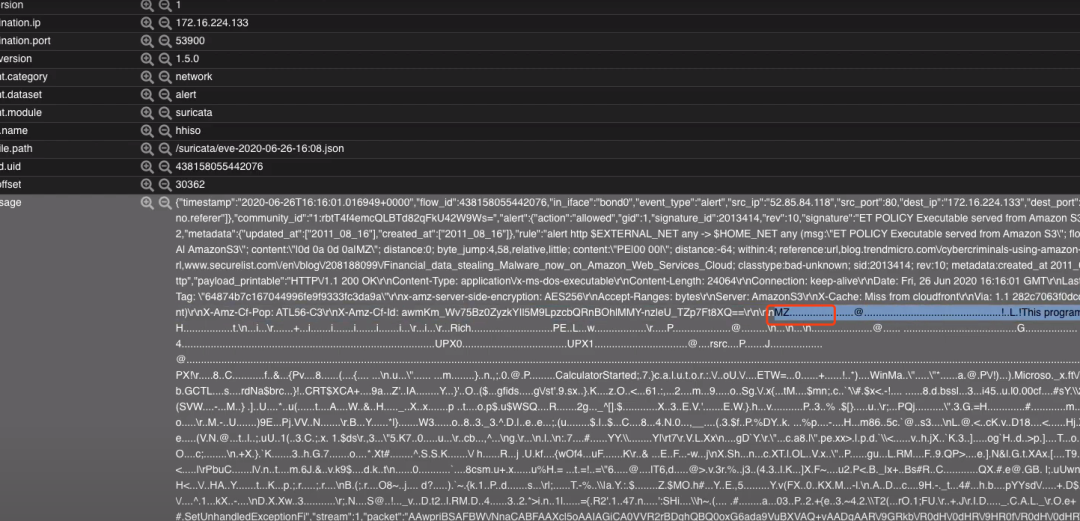Viewport: 1080px width, 521px height.
Task: Filter out category value network
Action: pyautogui.click(x=165, y=76)
